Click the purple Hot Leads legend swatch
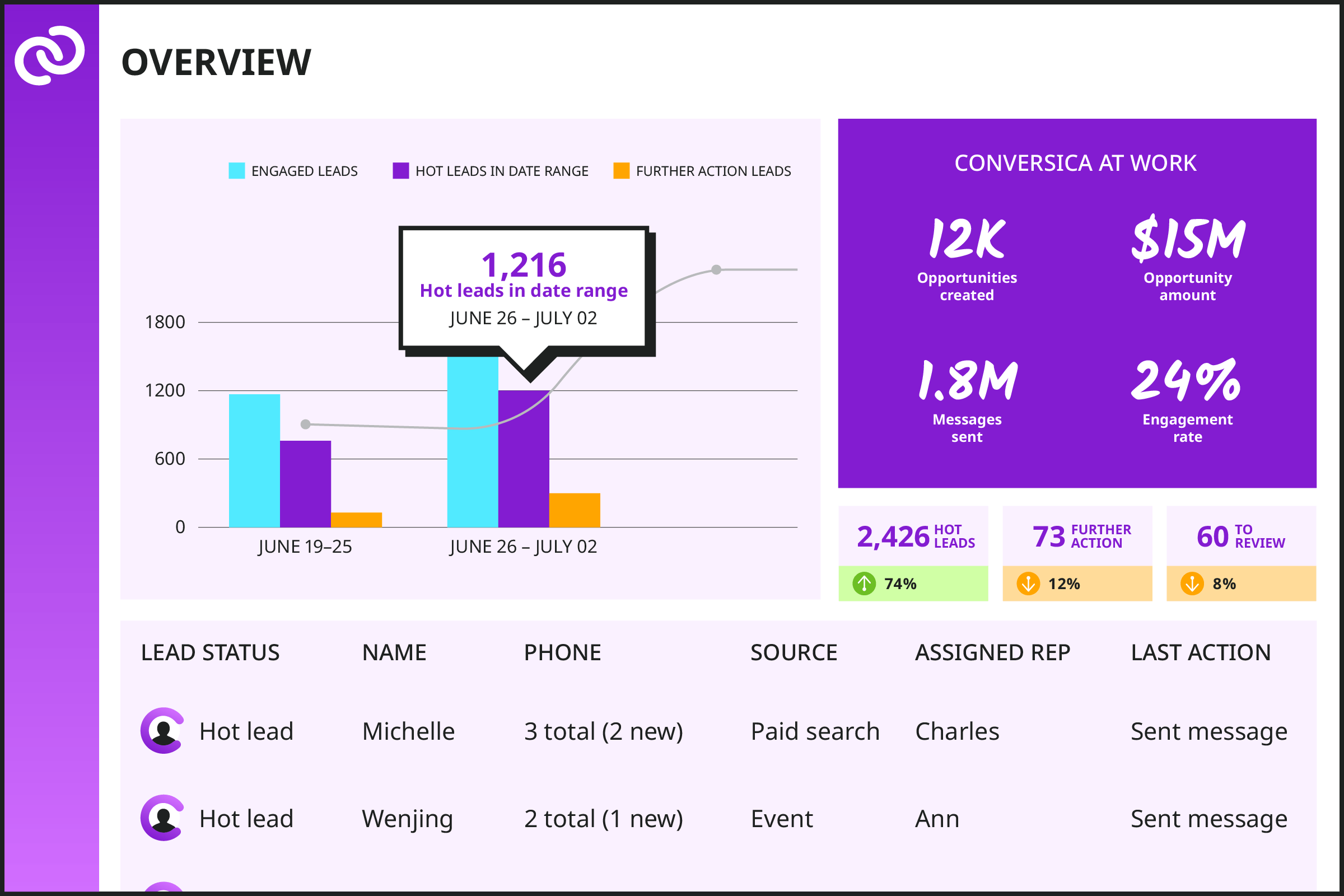Image resolution: width=1344 pixels, height=896 pixels. pyautogui.click(x=400, y=171)
